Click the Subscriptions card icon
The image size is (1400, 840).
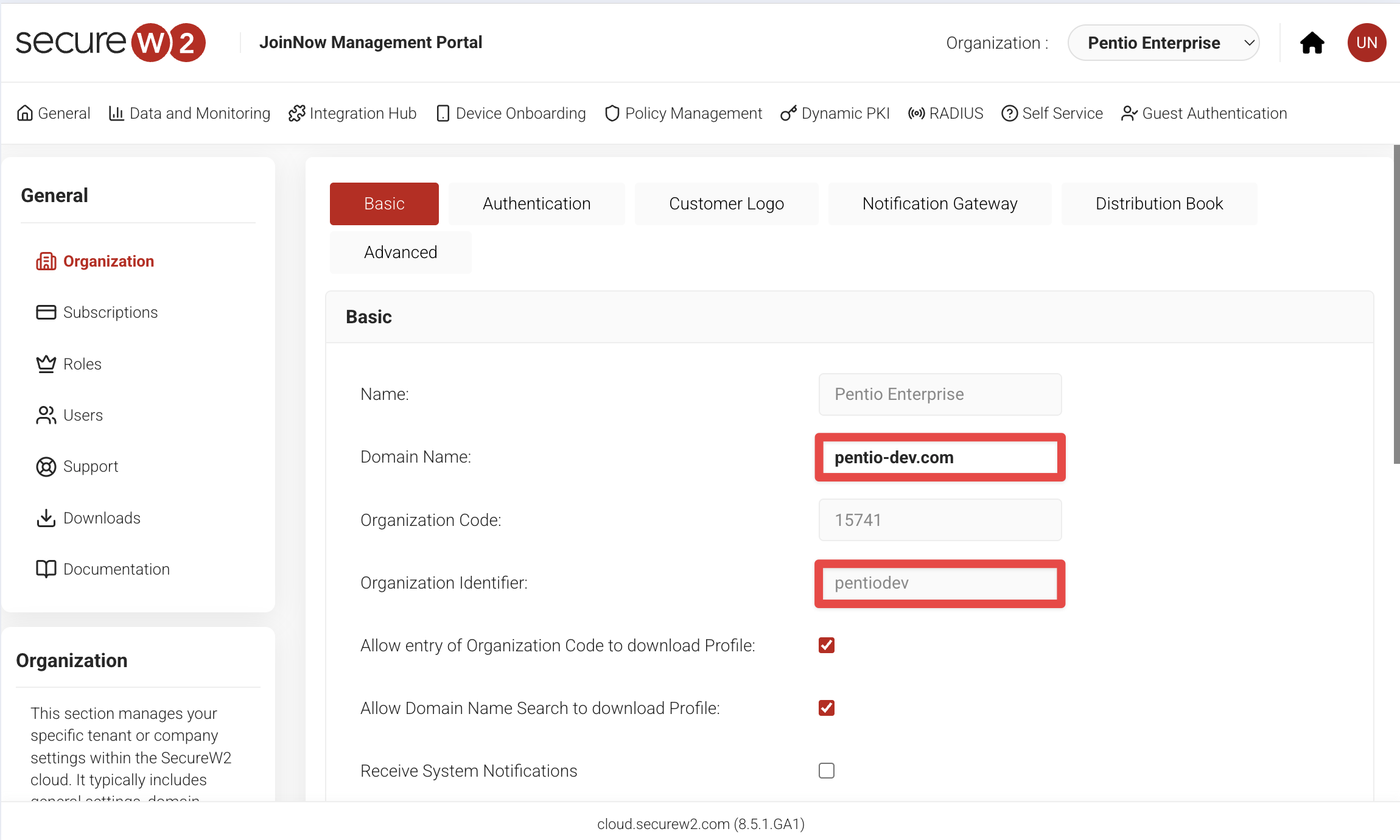(46, 312)
